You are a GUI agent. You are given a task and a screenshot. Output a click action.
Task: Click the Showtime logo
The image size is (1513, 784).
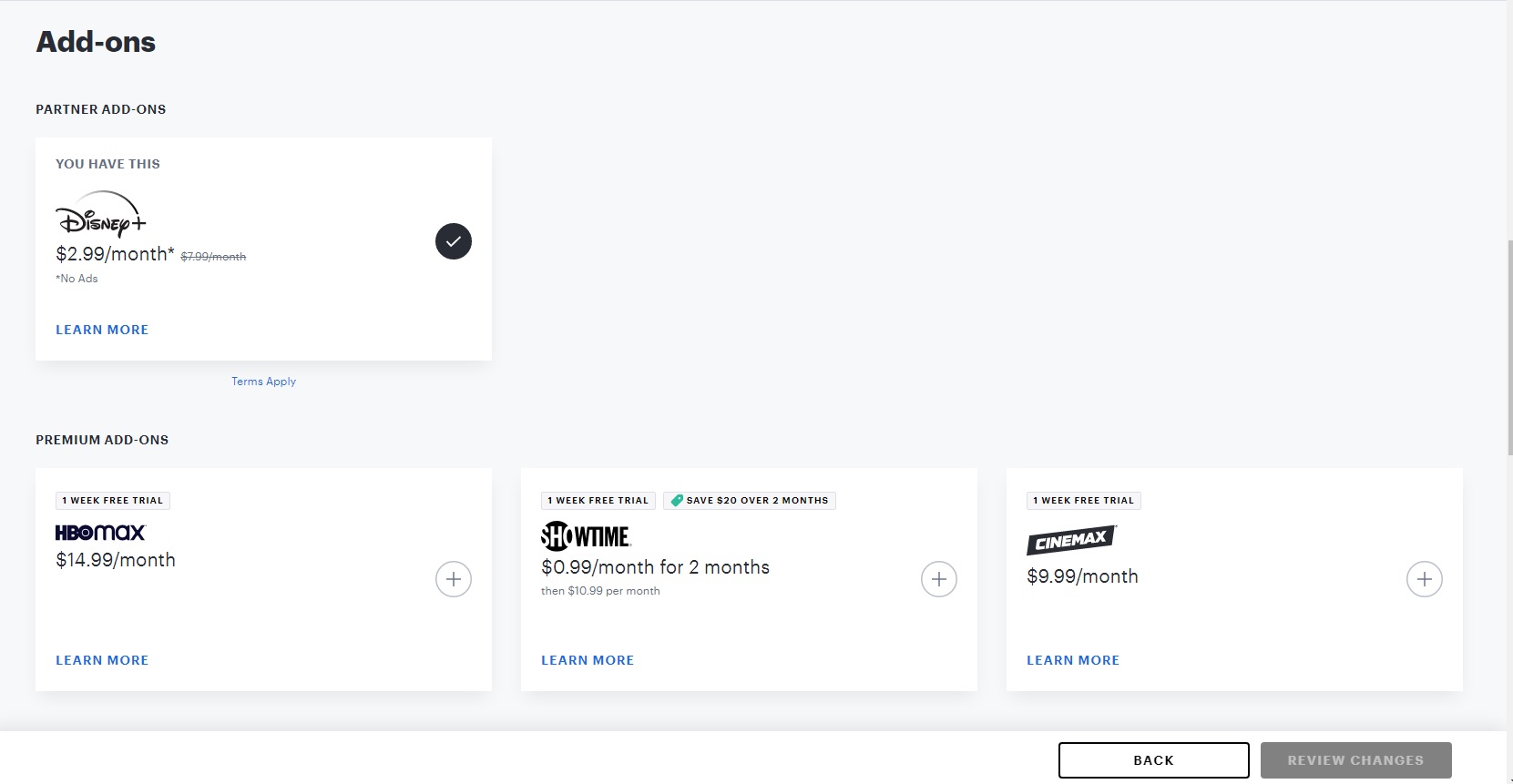[x=586, y=536]
